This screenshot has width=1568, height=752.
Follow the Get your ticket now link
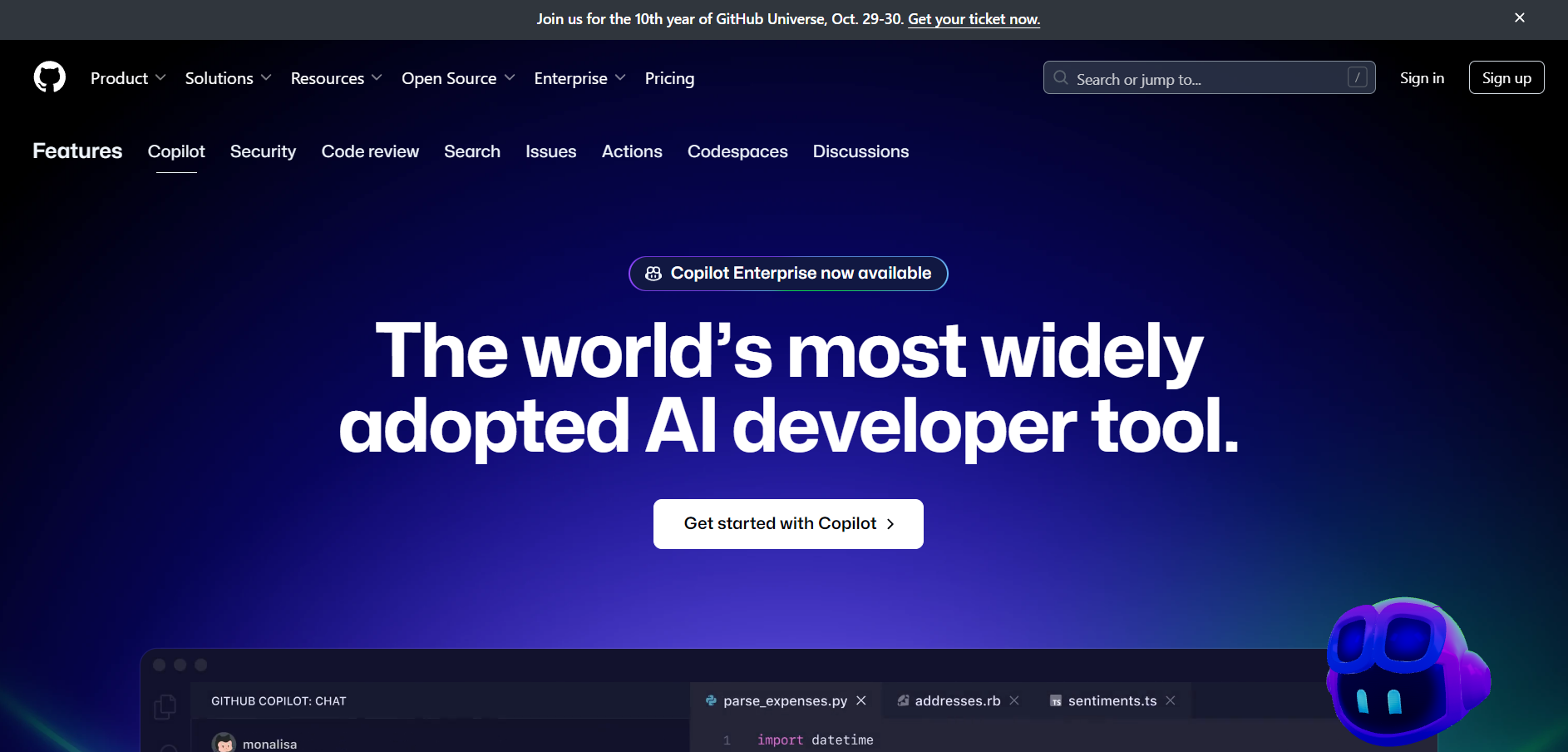pos(974,19)
